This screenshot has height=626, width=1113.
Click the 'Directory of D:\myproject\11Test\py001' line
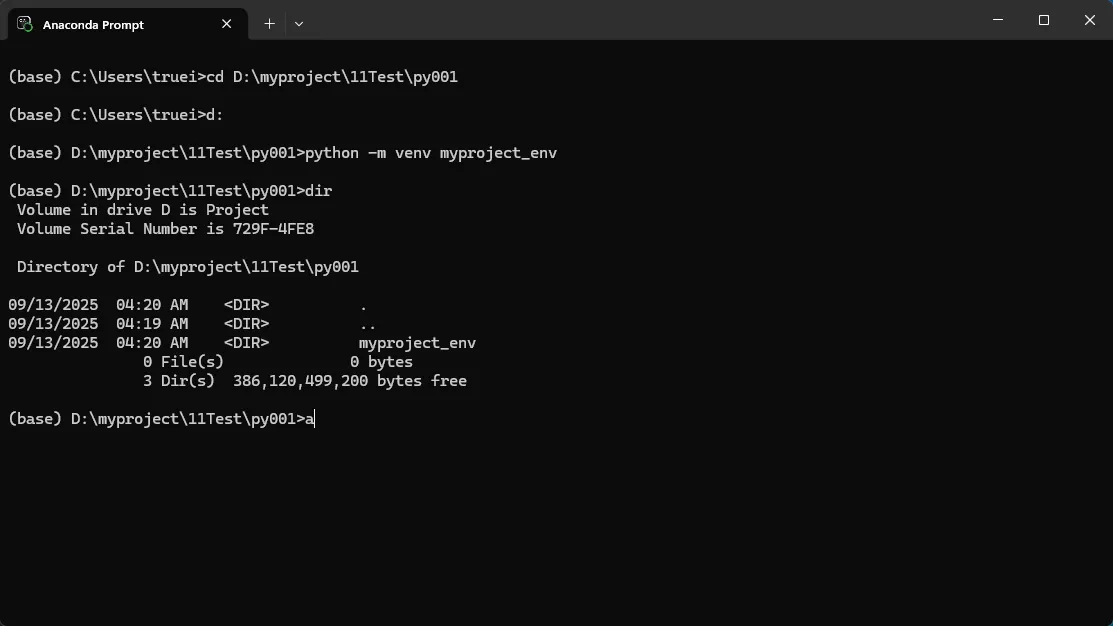188,267
